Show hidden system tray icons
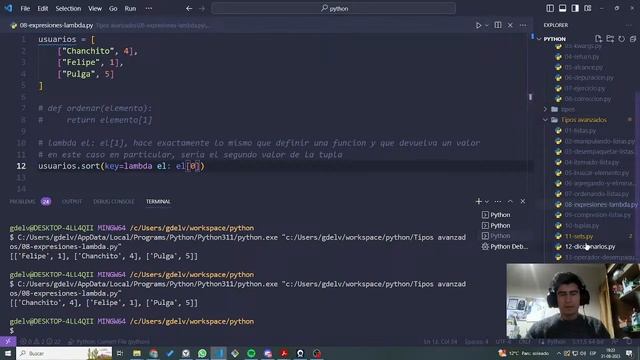640x360 pixels. click(x=559, y=353)
